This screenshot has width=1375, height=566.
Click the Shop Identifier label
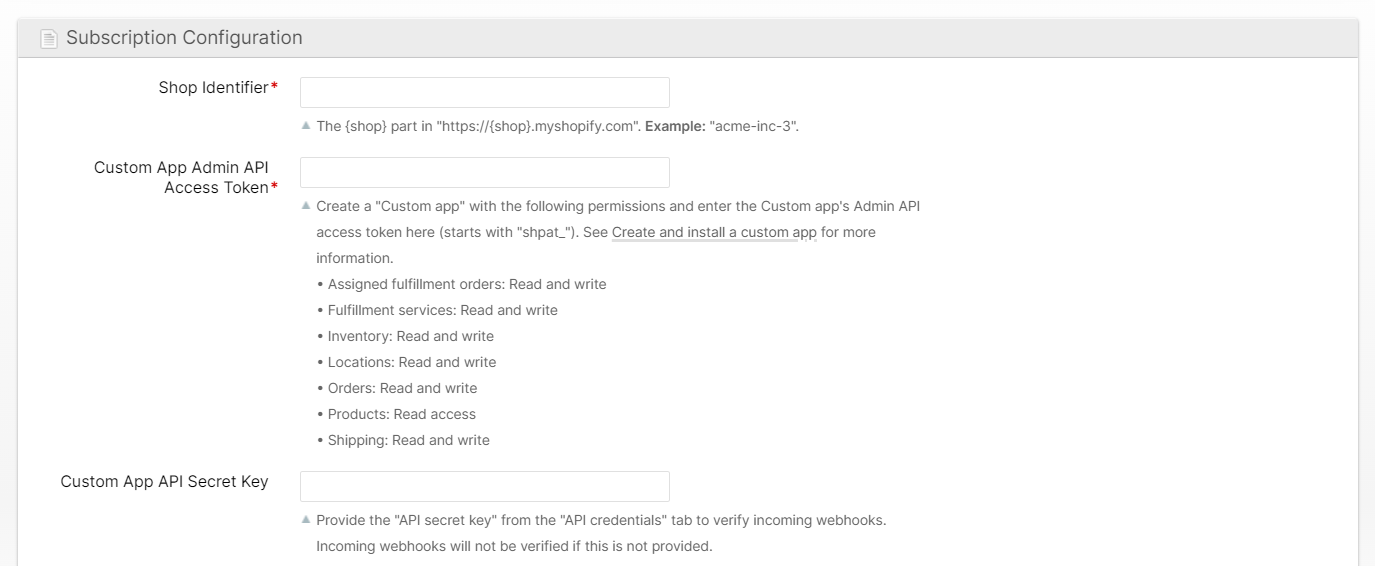[x=213, y=88]
